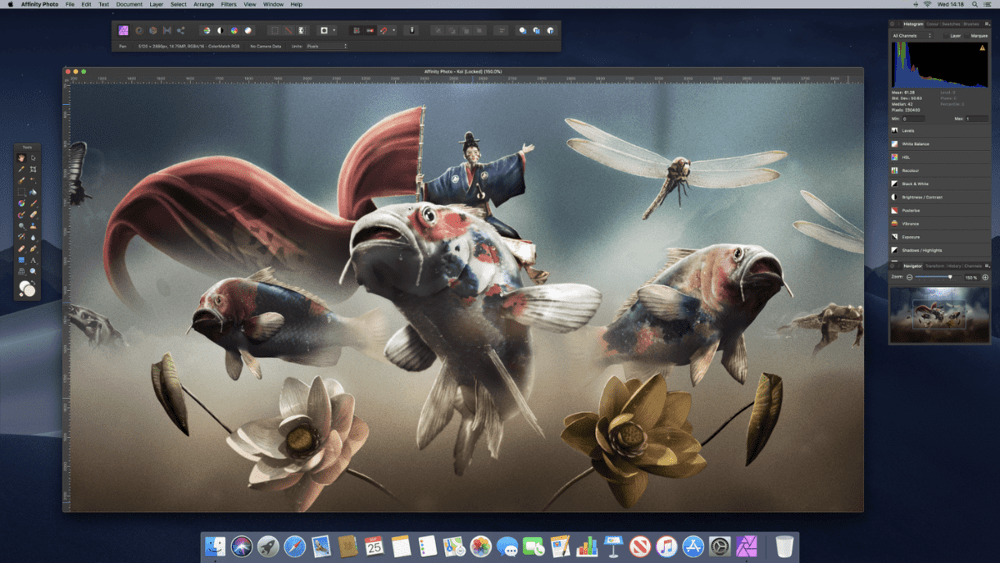Switch to the Transform tab
The image size is (1000, 563).
click(934, 266)
